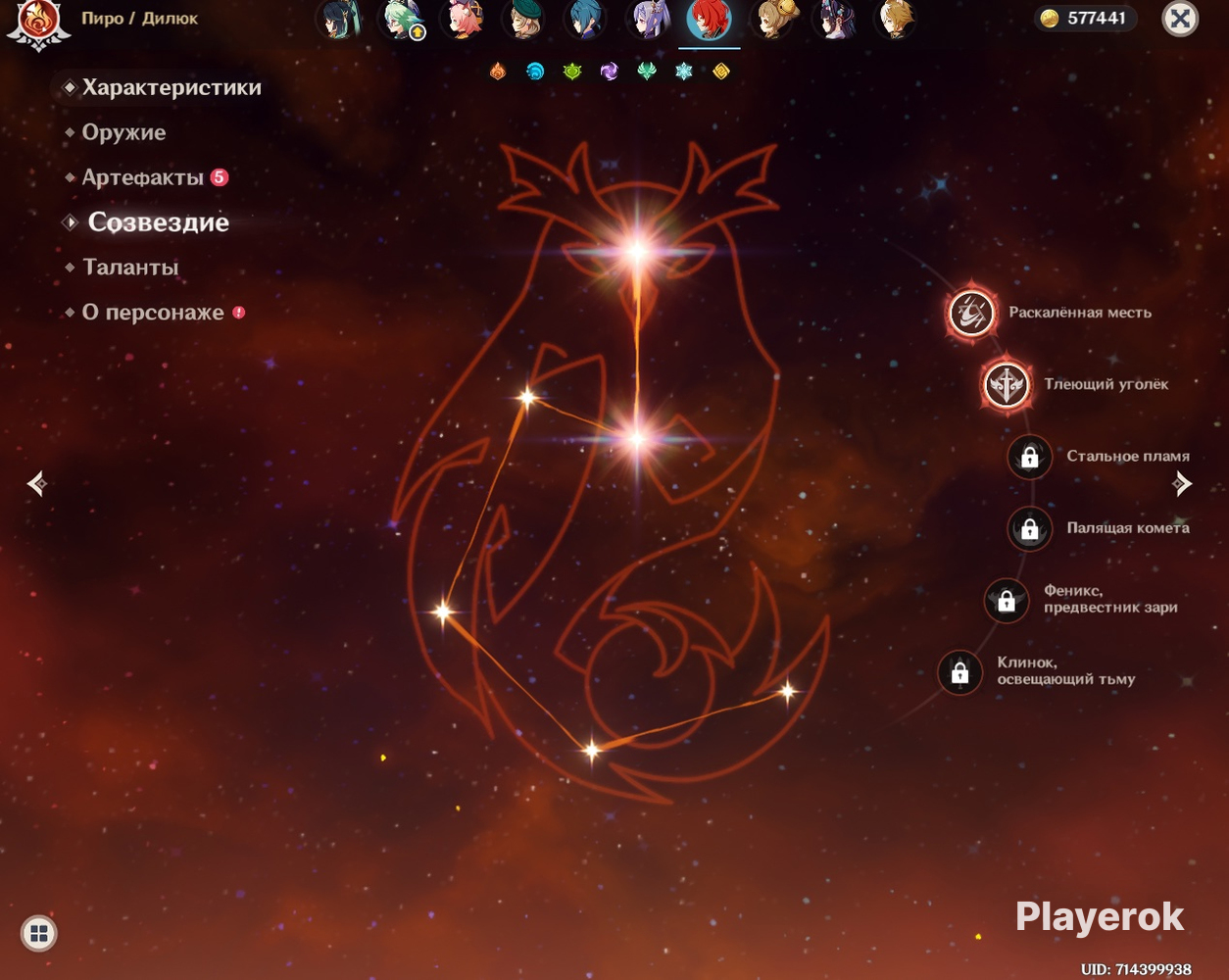Click the bright activated star at the owl's head
Screen dimensions: 1229x980
638,252
